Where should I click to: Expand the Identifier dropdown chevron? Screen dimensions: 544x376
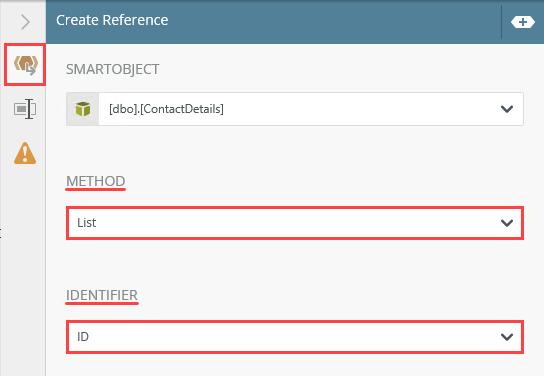point(507,336)
